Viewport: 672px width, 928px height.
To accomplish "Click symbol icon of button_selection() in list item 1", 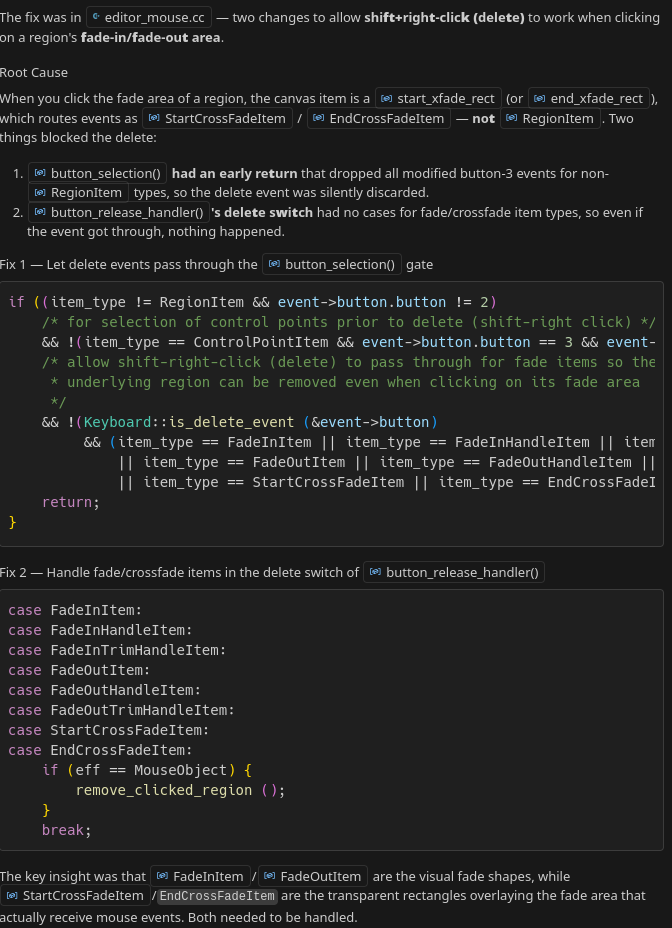I will point(40,173).
